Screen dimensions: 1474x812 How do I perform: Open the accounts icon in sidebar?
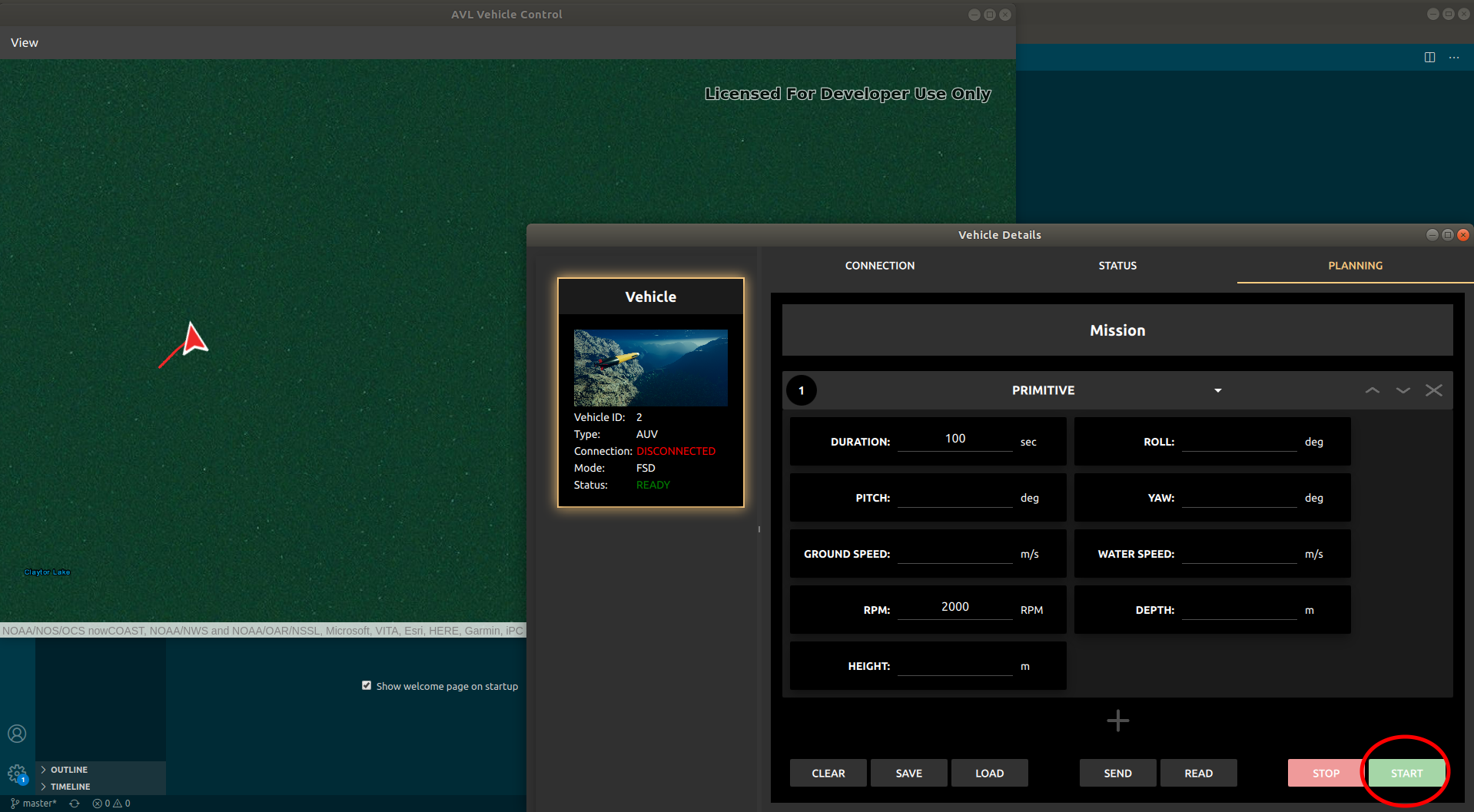point(17,734)
